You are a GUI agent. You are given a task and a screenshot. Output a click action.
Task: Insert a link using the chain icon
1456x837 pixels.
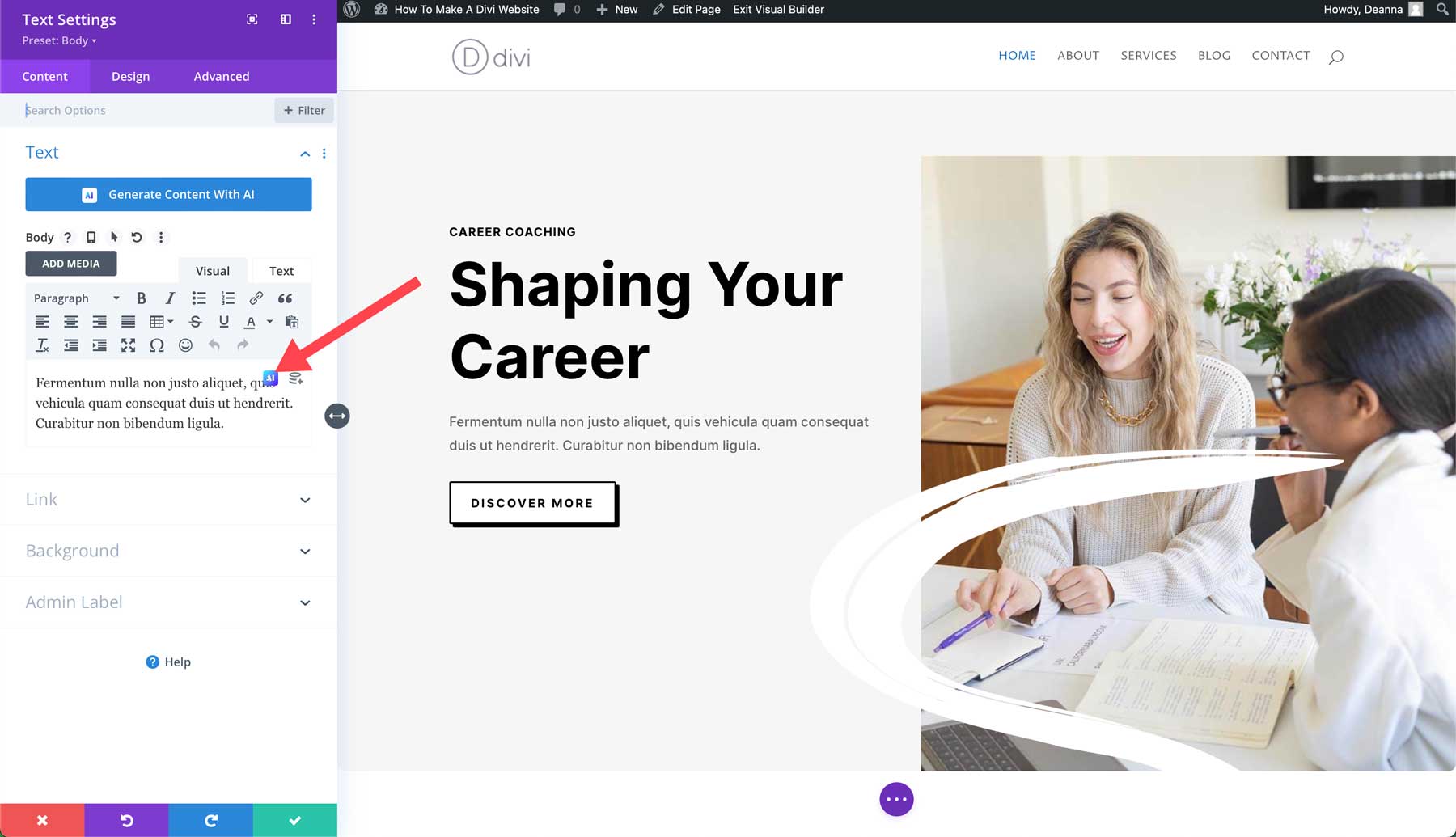click(256, 298)
